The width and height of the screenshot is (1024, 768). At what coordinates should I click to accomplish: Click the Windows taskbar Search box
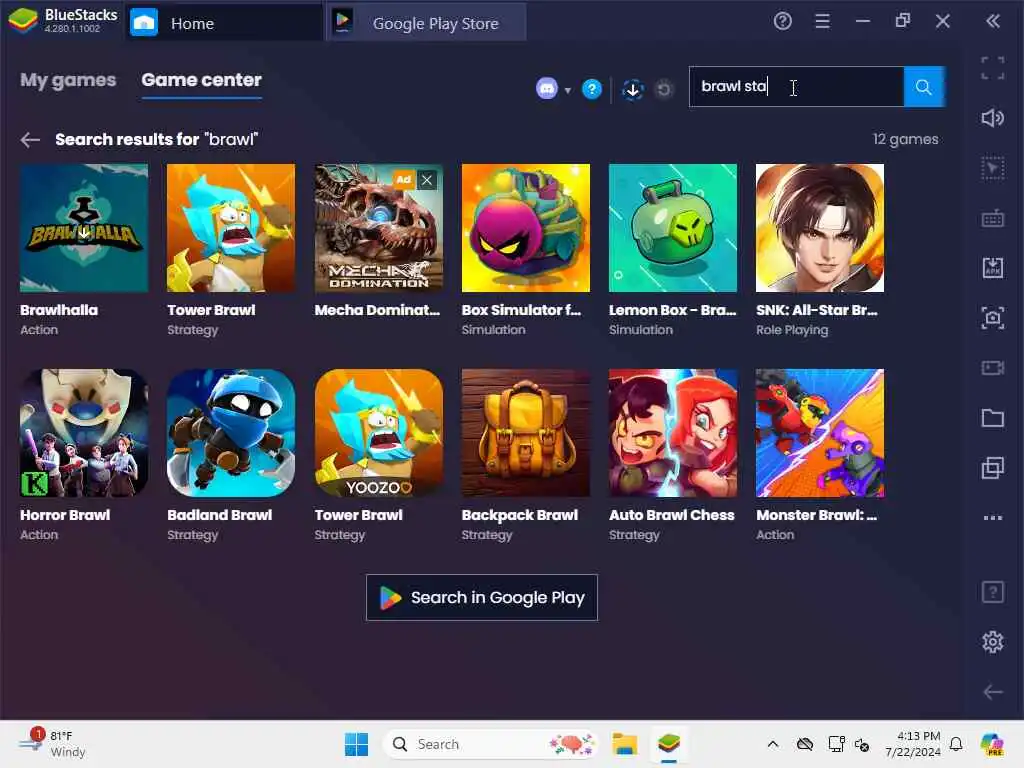coord(490,744)
